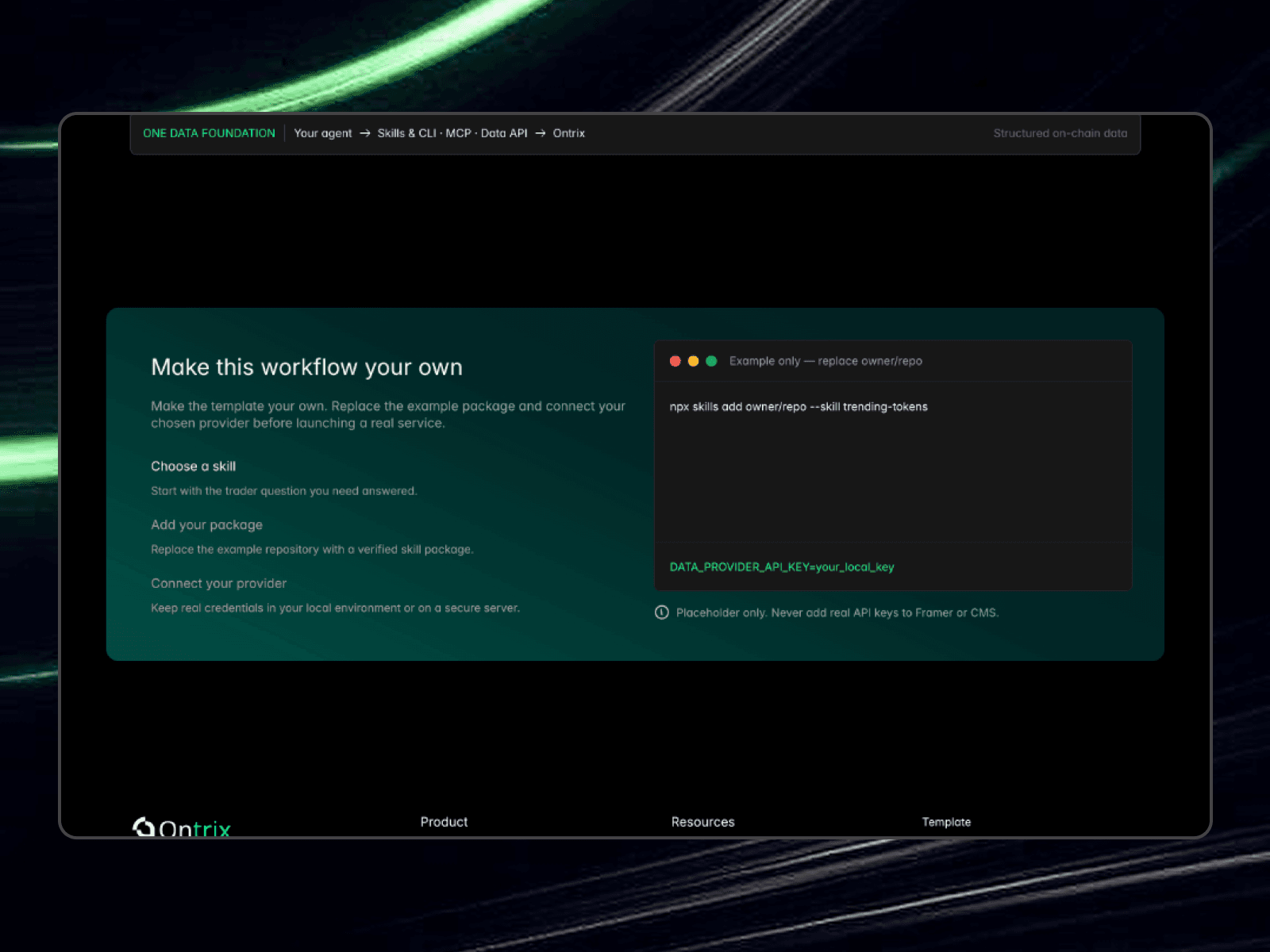Click the yellow dot in the terminal header
1270x952 pixels.
[x=693, y=361]
